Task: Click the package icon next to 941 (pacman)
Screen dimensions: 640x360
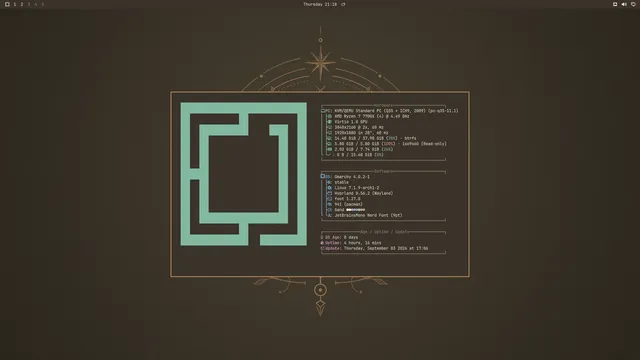Action: pos(329,204)
